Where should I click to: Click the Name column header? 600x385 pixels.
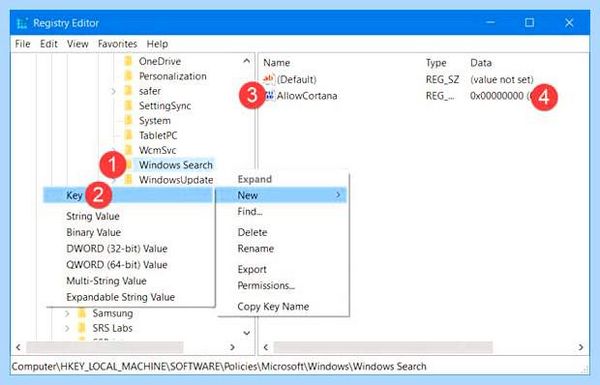click(x=276, y=63)
